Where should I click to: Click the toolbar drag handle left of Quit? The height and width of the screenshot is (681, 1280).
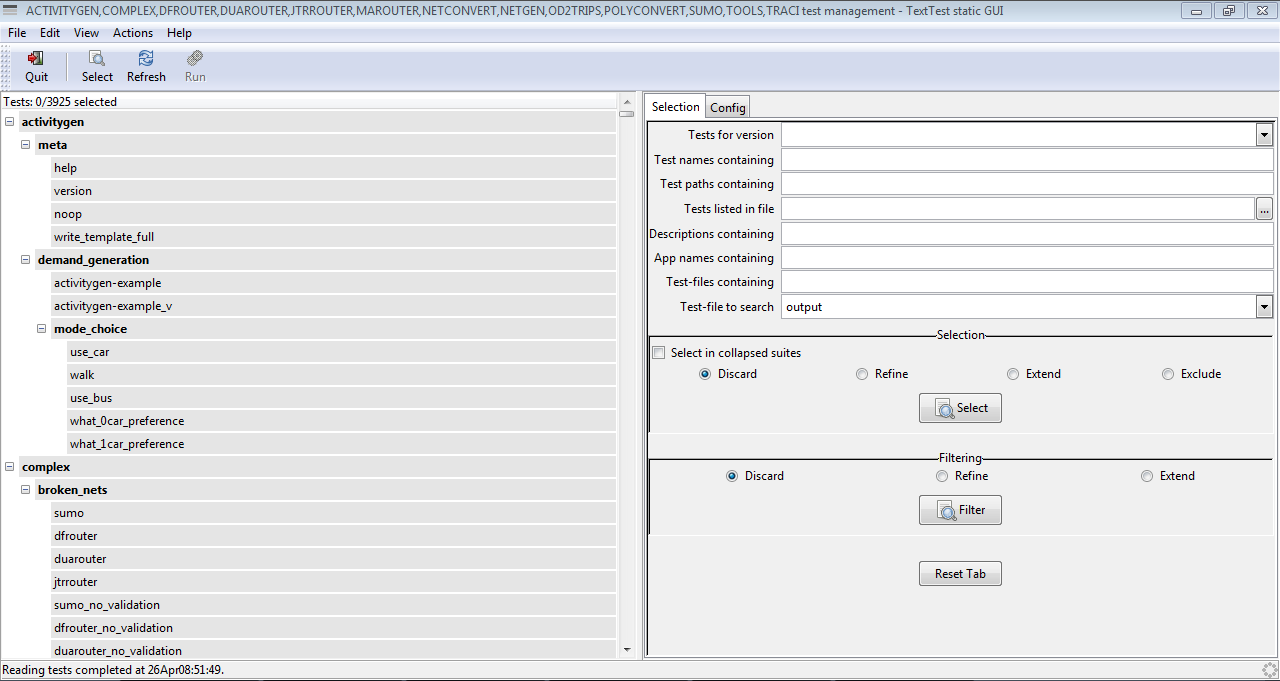[x=7, y=67]
